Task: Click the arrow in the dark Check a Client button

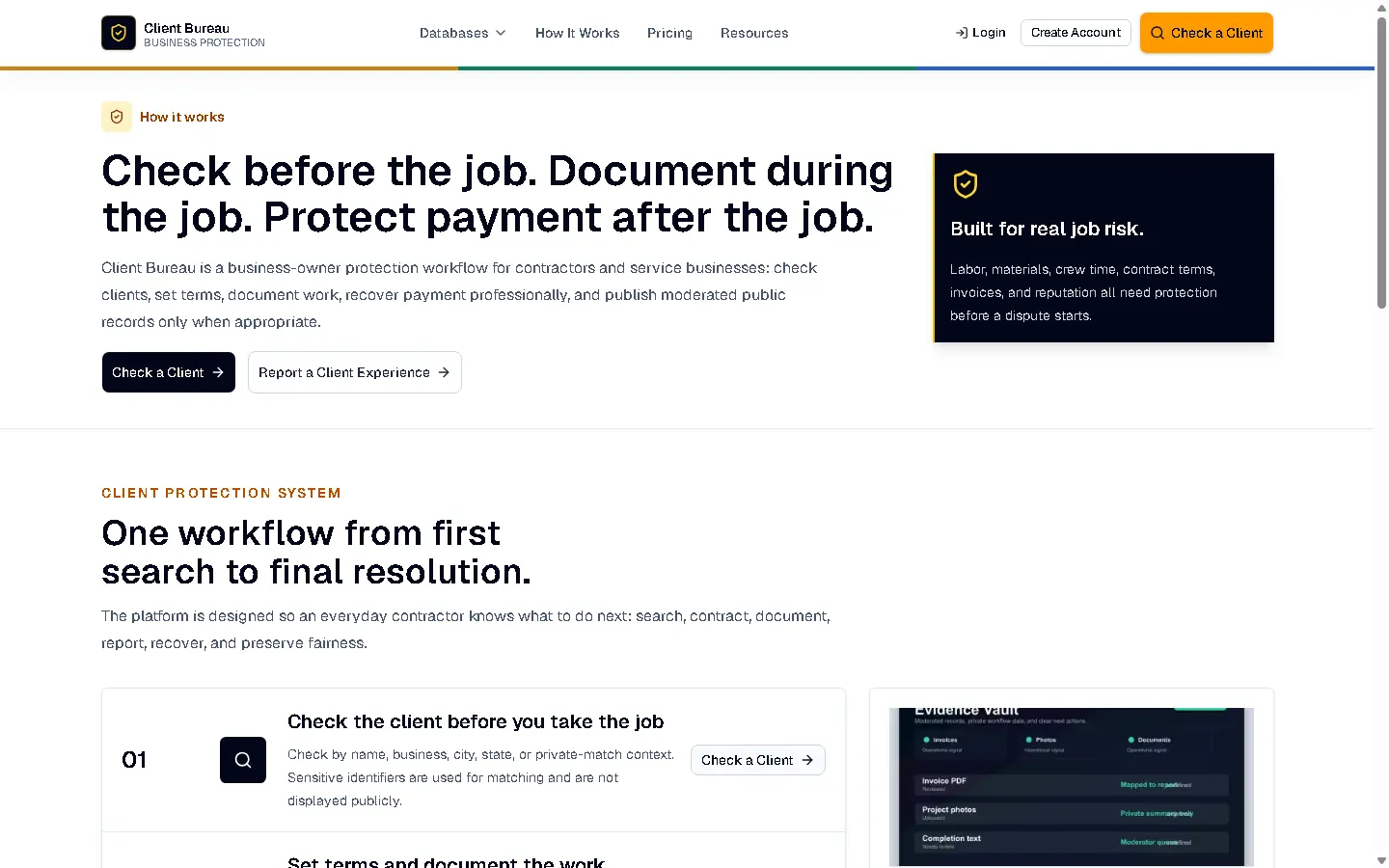Action: pos(218,372)
